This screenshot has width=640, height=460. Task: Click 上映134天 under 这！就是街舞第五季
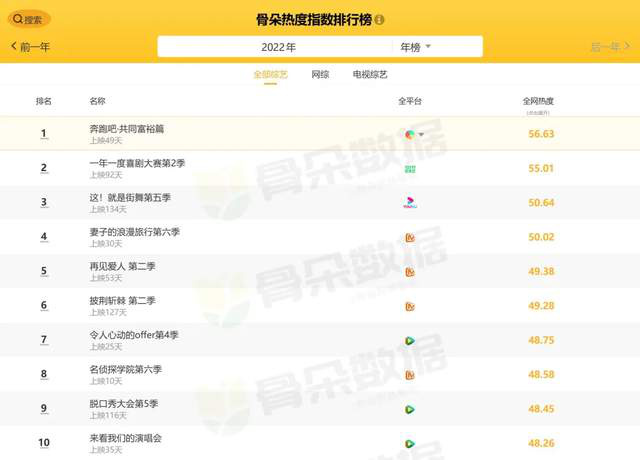tap(108, 209)
